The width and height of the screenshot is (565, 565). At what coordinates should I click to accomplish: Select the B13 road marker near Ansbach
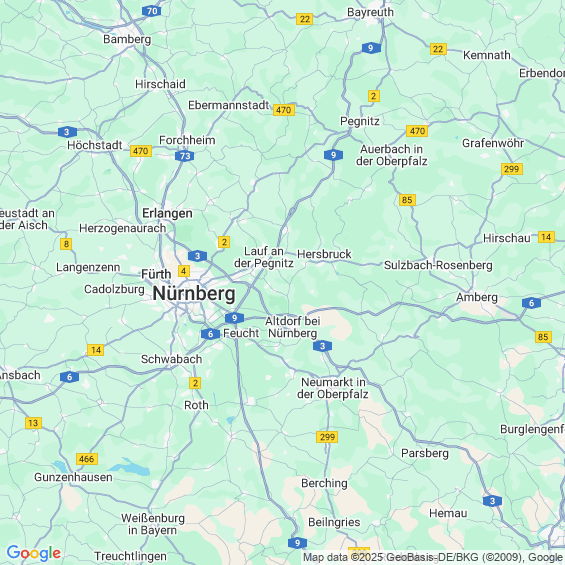pos(34,423)
